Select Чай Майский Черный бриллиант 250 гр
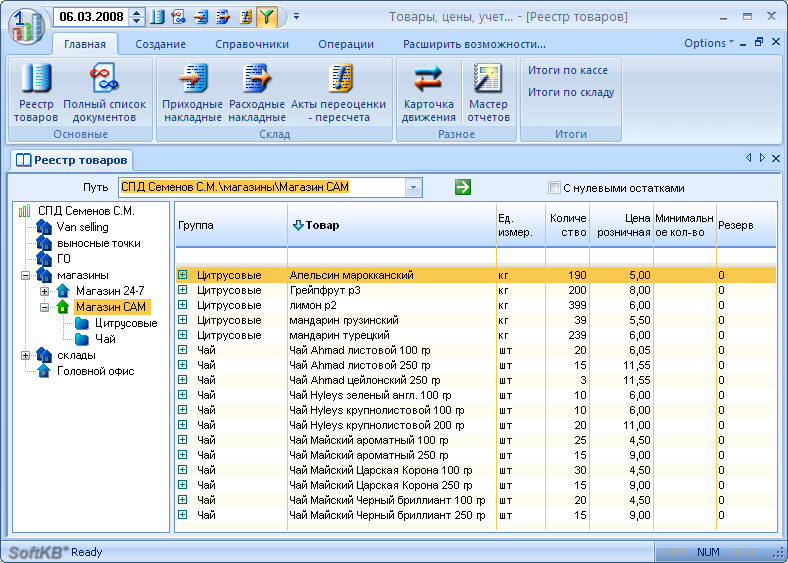The image size is (788, 563). [475, 515]
